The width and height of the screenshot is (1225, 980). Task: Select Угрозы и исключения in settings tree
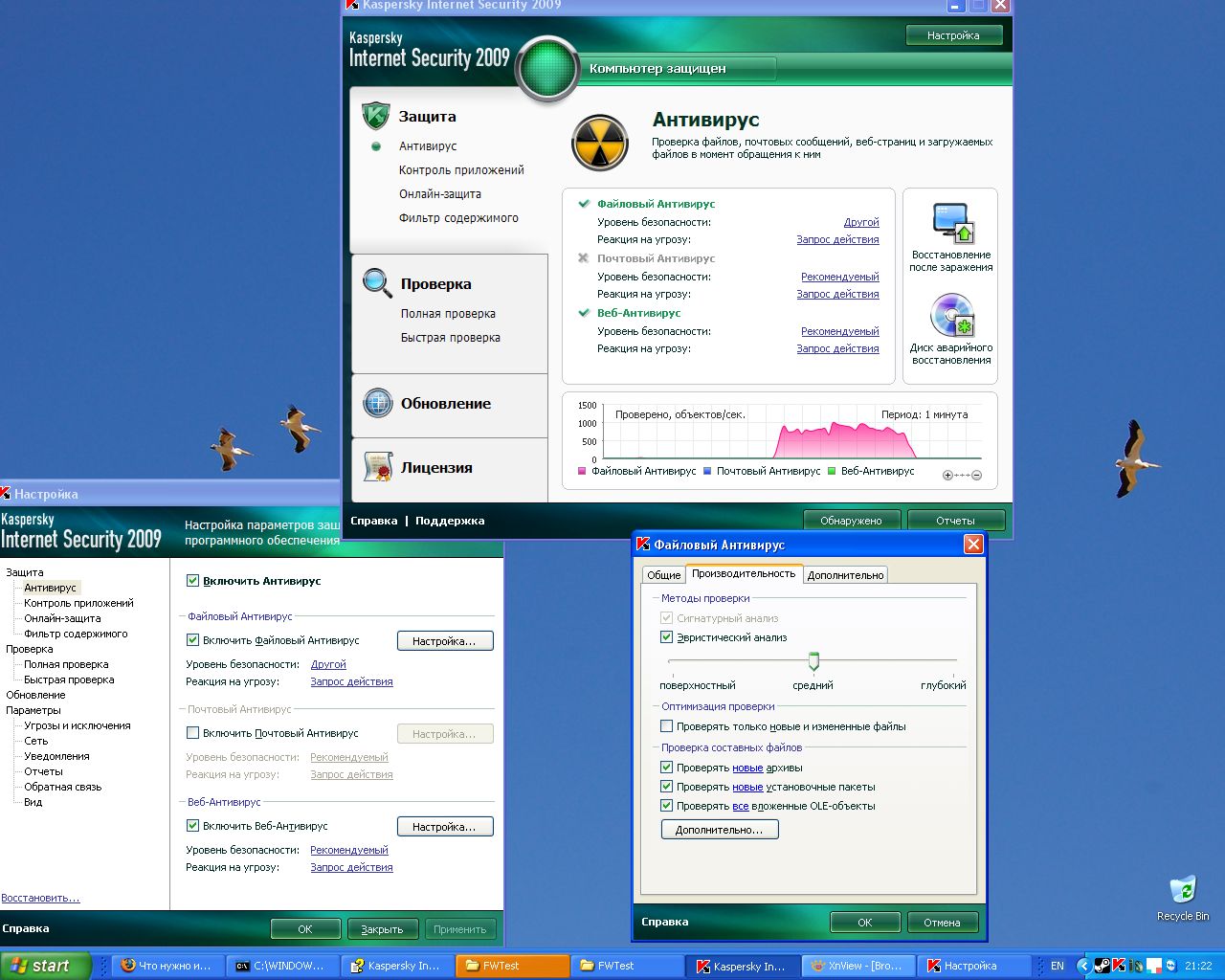(x=78, y=725)
